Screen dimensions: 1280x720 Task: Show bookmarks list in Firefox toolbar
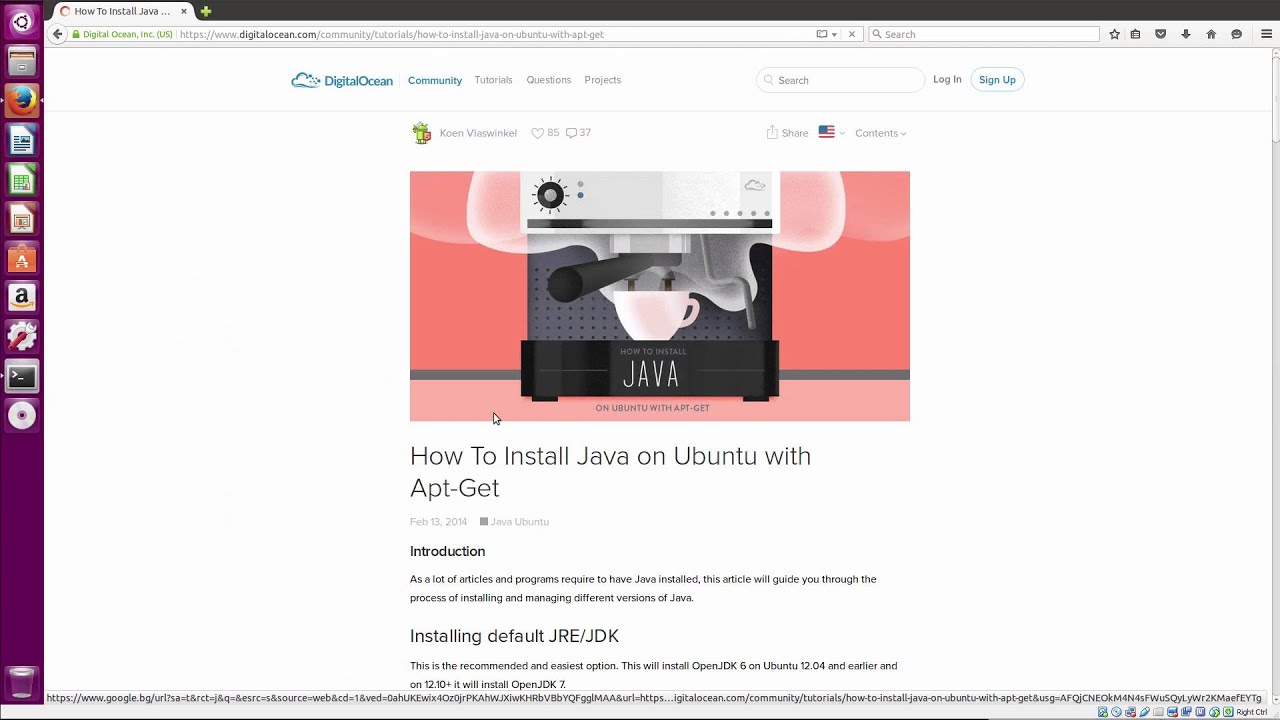tap(1135, 34)
